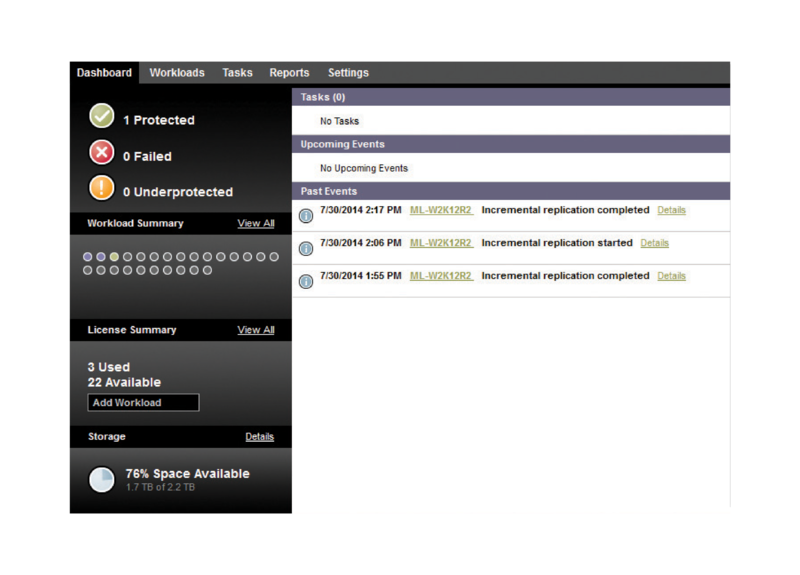Click View All beside Workload Summary
Screen dimensions: 800x575
[x=256, y=223]
